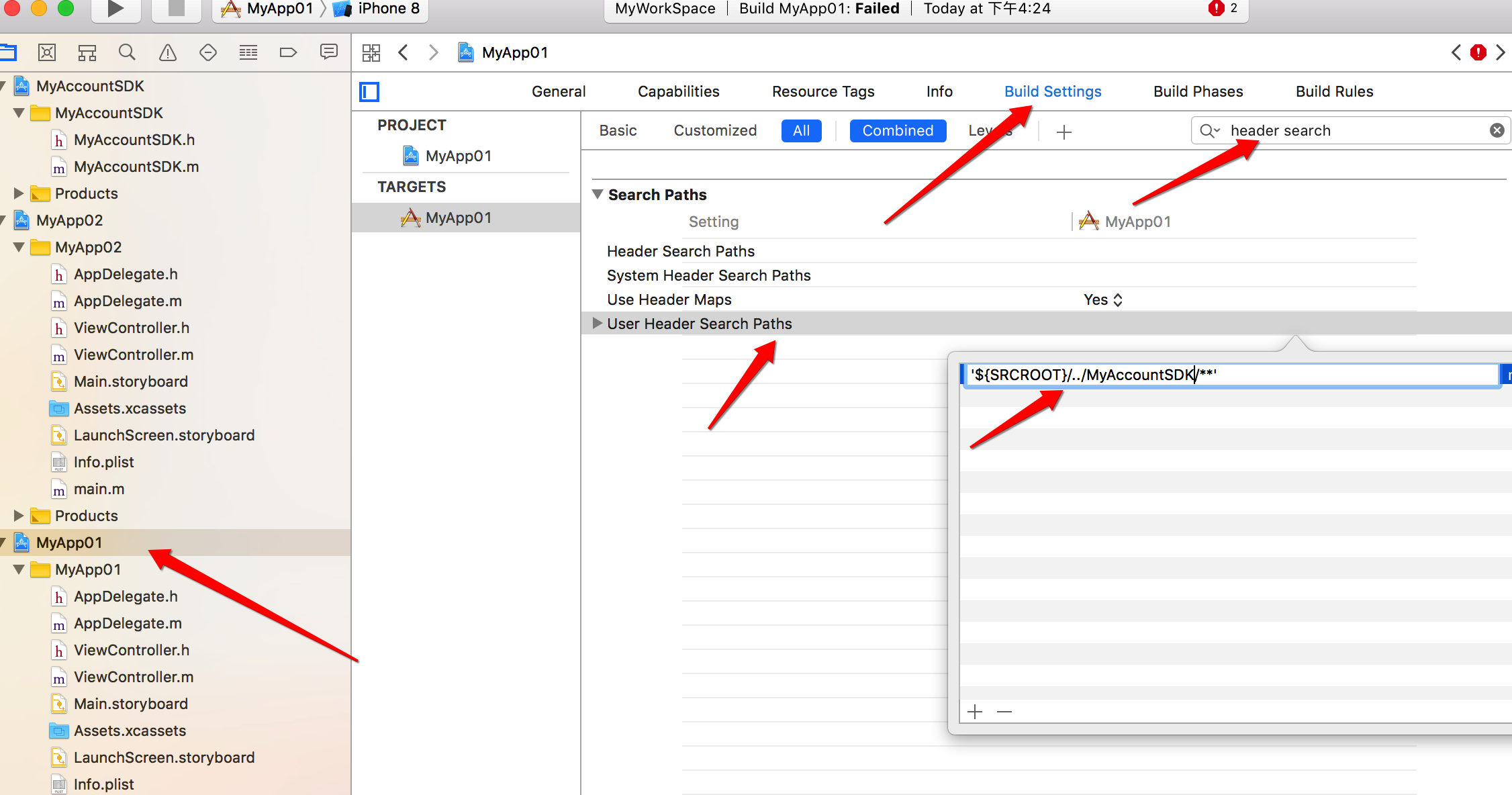Open MyAccountSDK.h header file
This screenshot has height=795, width=1512.
pyautogui.click(x=134, y=140)
